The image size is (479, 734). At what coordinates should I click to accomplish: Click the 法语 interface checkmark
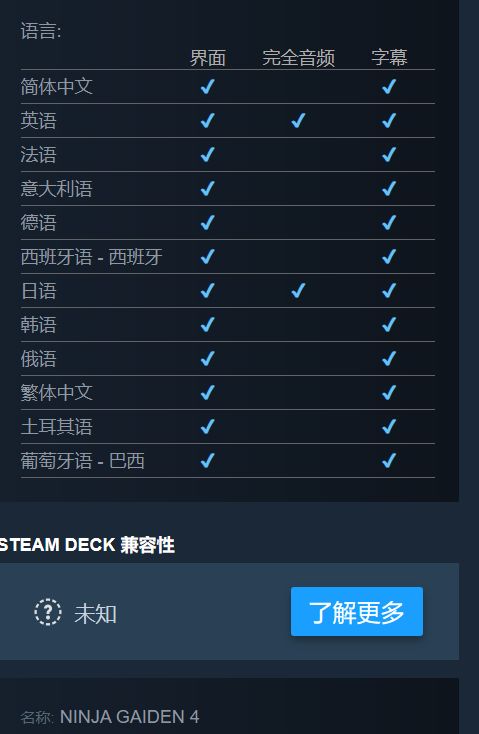(207, 154)
